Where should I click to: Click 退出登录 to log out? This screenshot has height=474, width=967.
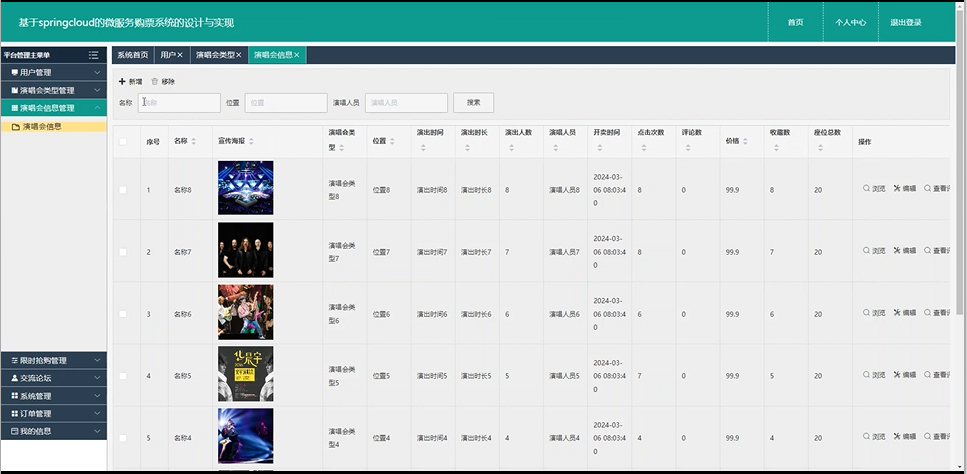pyautogui.click(x=906, y=22)
